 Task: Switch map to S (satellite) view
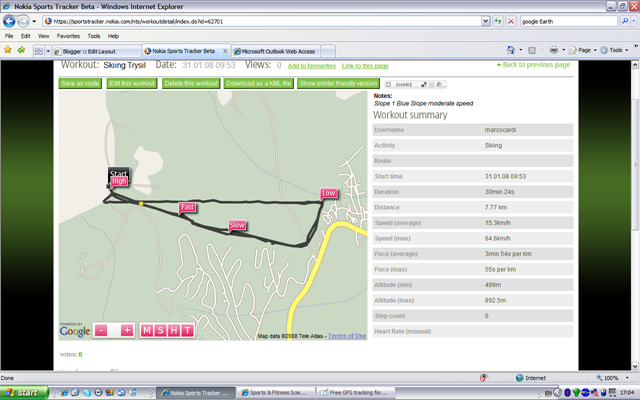[x=160, y=330]
